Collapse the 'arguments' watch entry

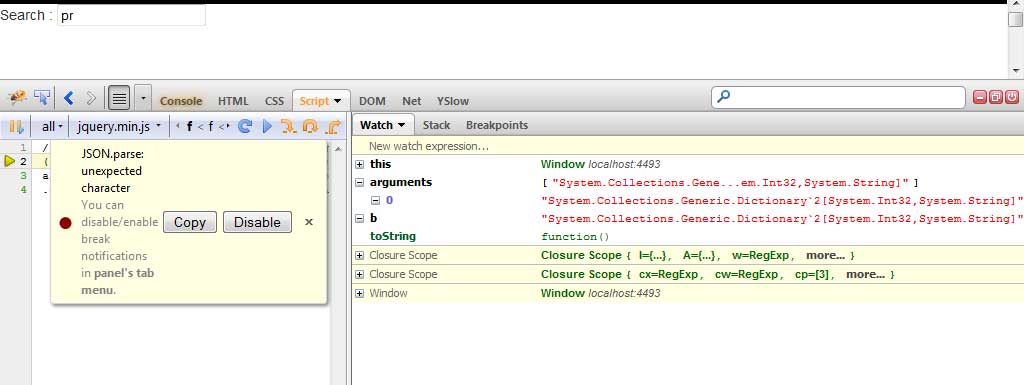pos(360,183)
